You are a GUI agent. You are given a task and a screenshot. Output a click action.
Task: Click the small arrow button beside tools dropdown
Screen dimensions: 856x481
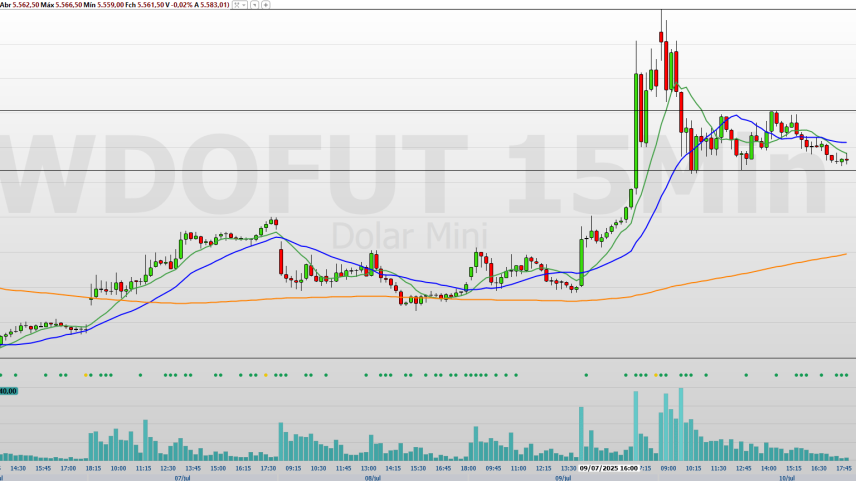click(x=254, y=5)
